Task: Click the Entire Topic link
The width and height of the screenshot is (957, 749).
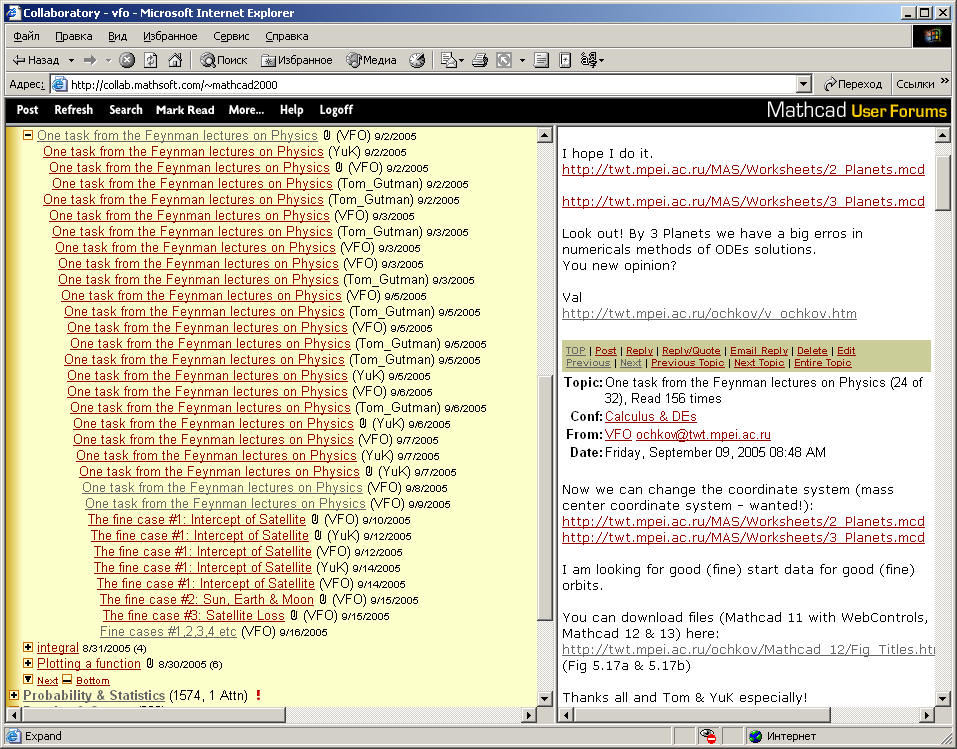Action: click(822, 363)
